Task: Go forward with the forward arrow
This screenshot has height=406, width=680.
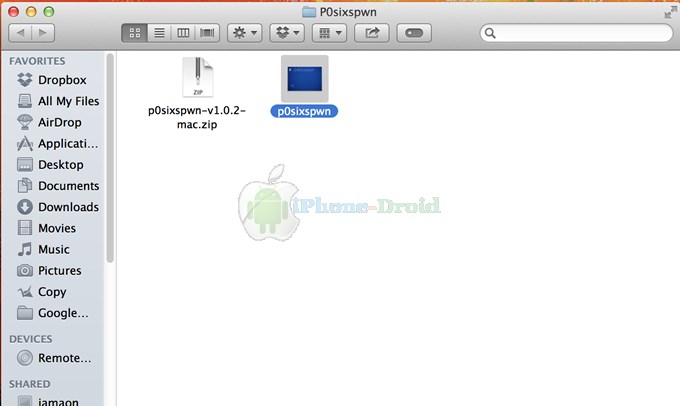Action: (46, 33)
